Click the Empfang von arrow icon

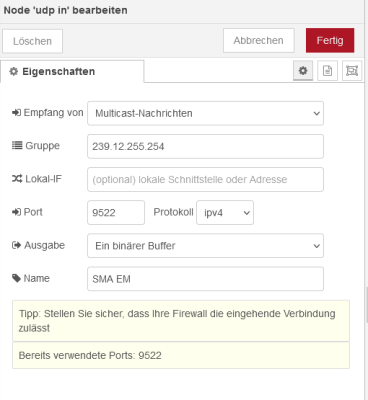(16, 113)
